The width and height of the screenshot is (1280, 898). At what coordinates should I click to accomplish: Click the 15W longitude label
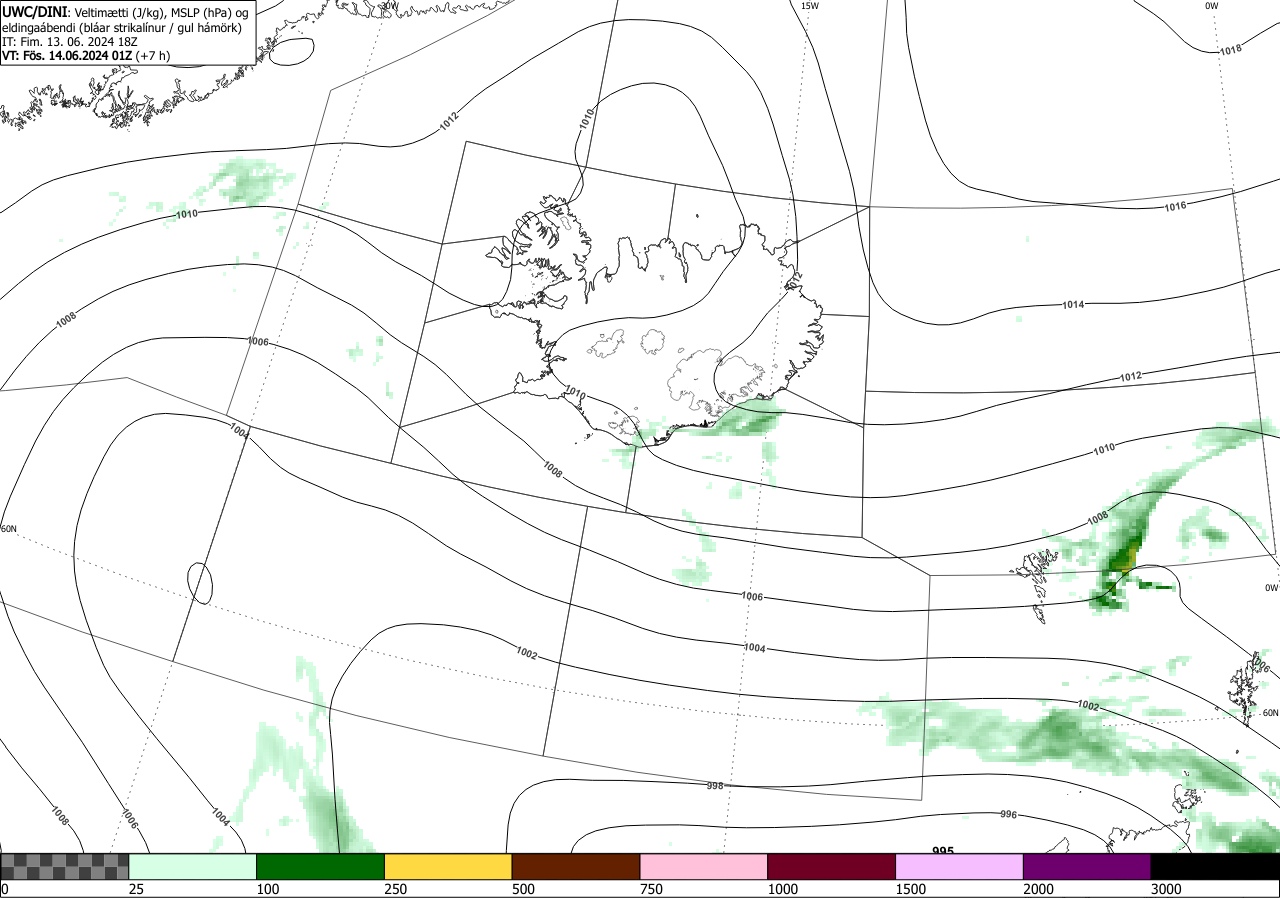point(810,6)
